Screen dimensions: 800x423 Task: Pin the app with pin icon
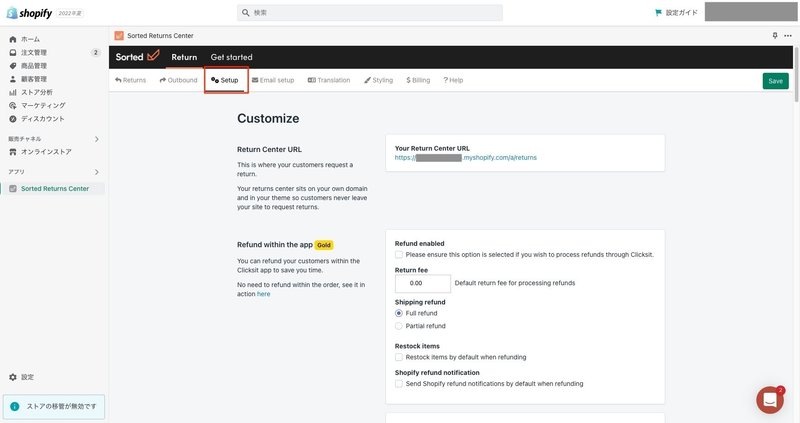(775, 36)
